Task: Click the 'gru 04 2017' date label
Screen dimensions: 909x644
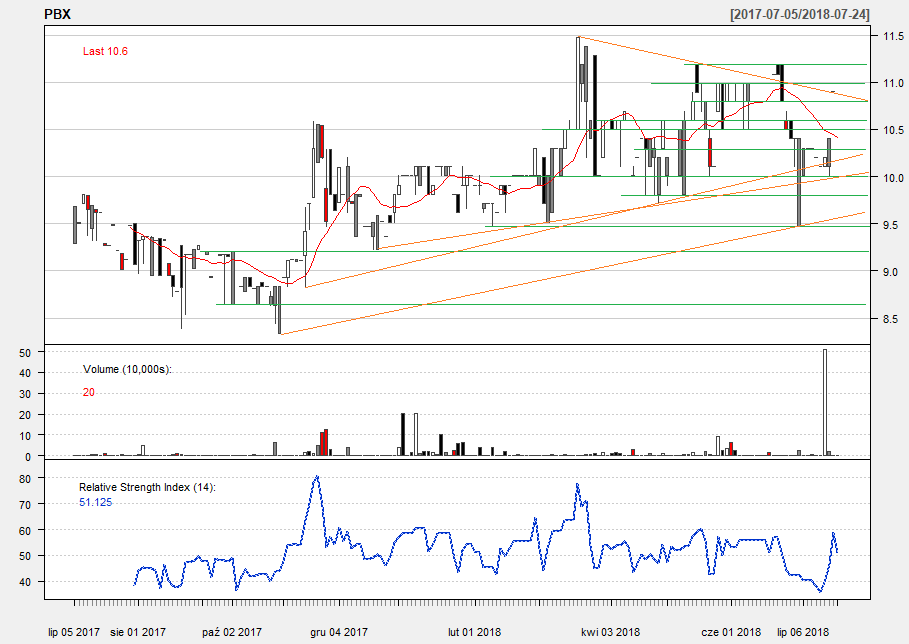Action: point(339,632)
